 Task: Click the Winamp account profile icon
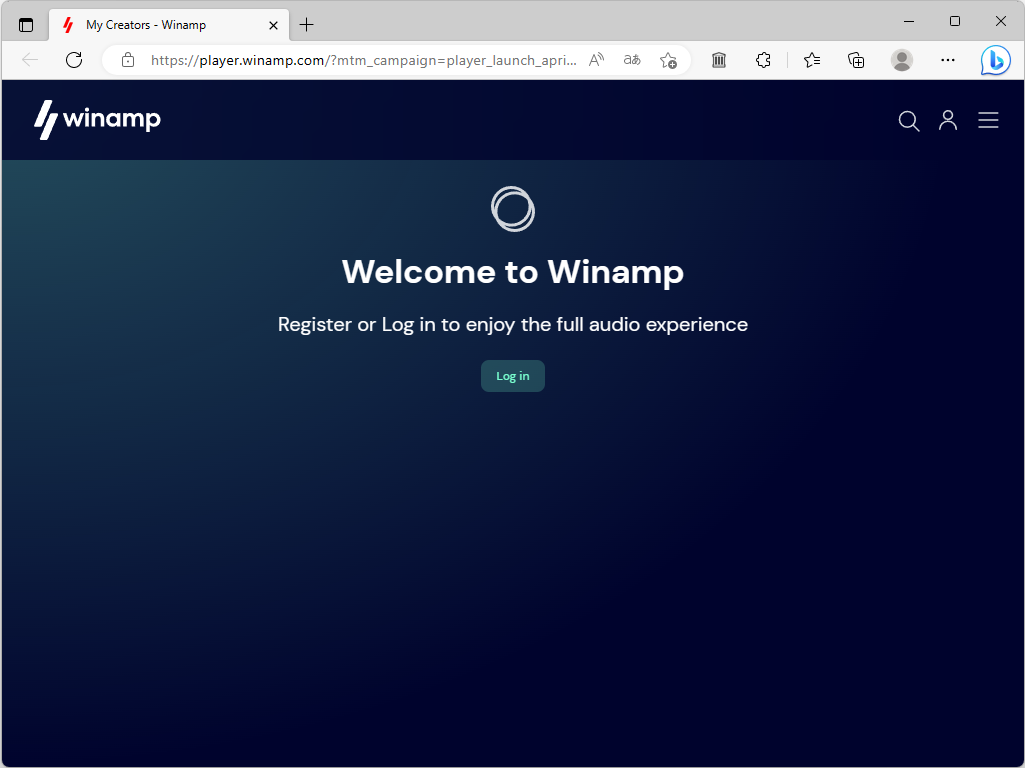948,120
